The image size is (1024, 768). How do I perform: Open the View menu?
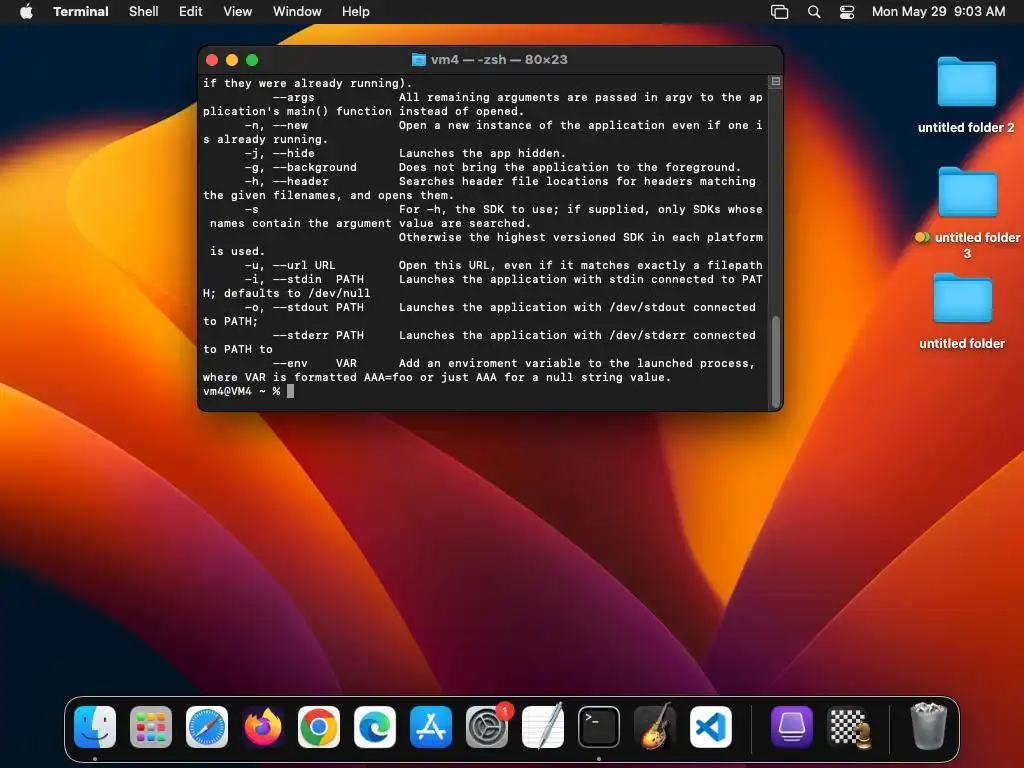[238, 12]
